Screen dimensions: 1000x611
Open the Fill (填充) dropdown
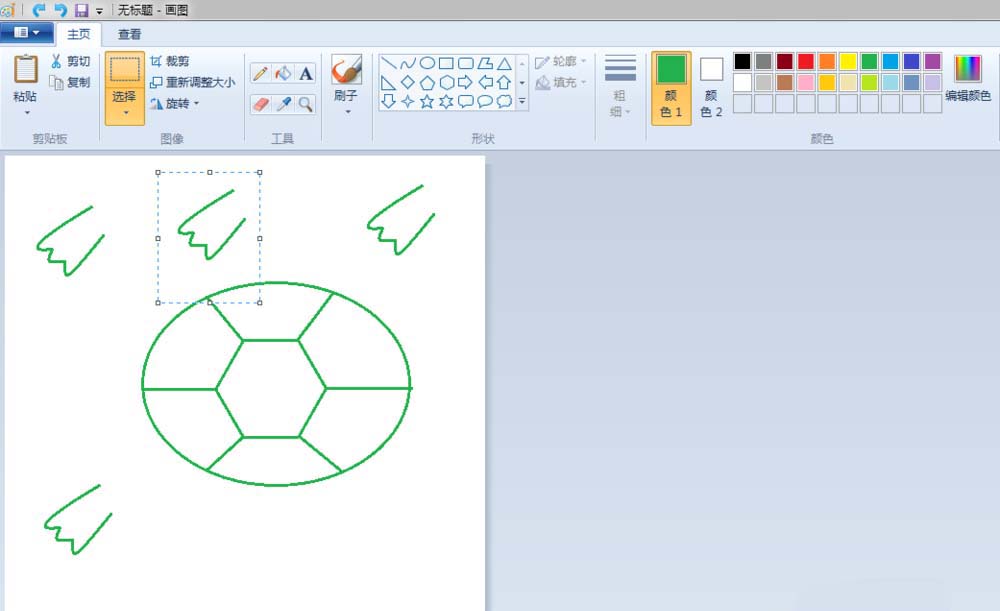point(561,82)
